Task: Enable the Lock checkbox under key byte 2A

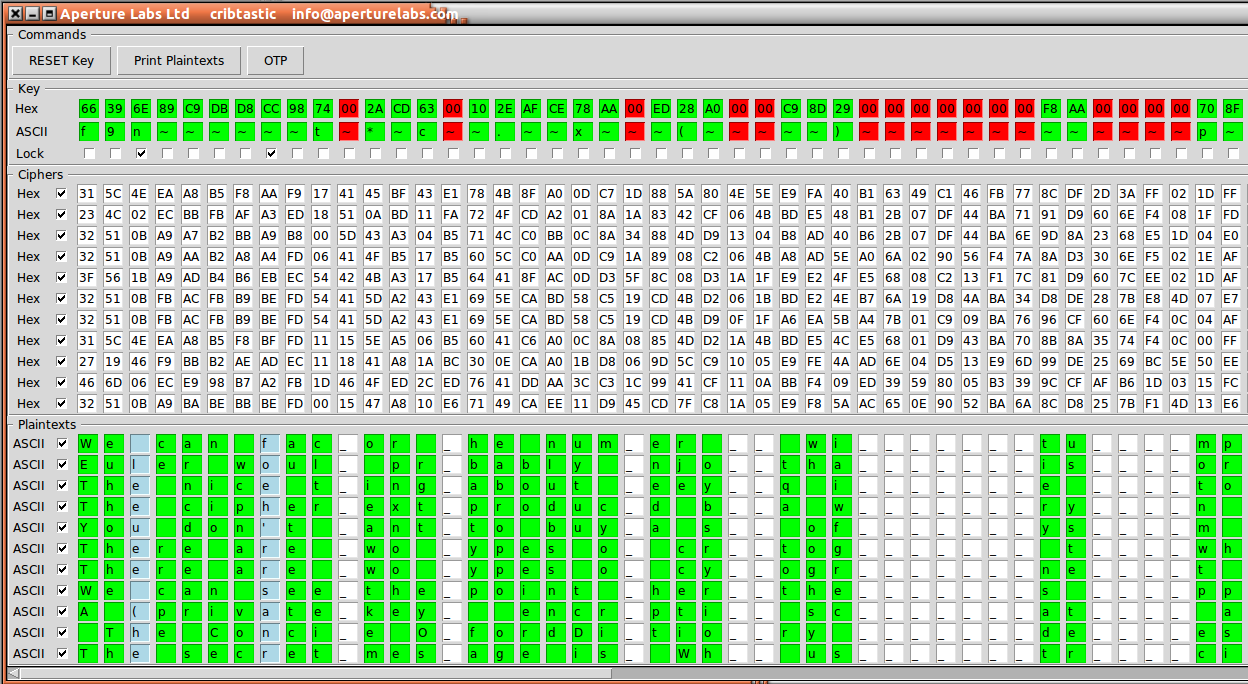Action: (375, 154)
